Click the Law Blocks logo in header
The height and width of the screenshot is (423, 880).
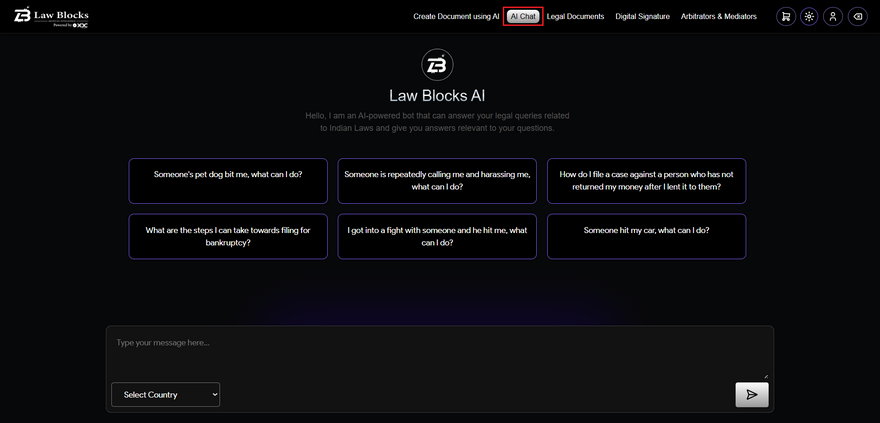coord(51,16)
